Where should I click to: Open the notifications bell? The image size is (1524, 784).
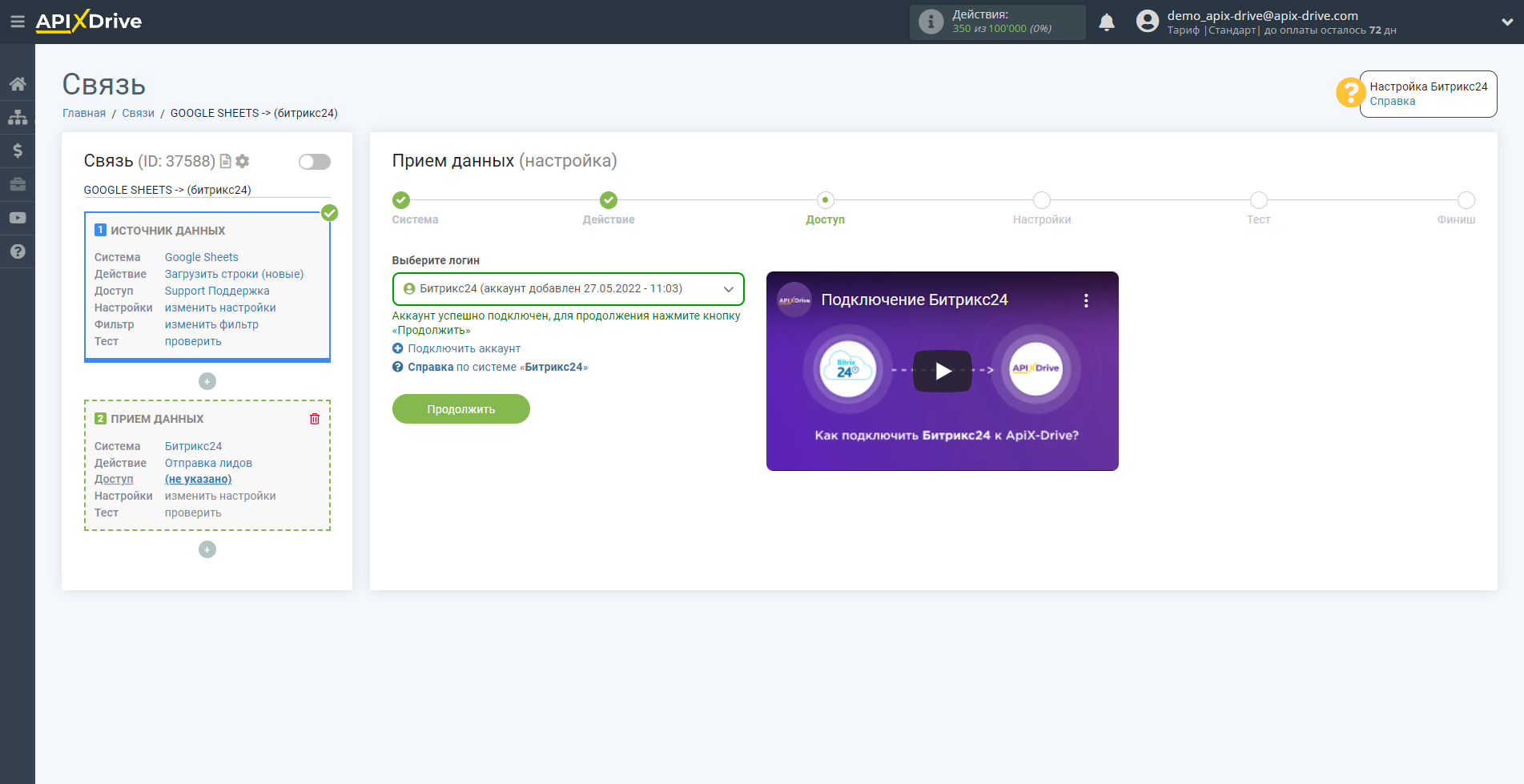pos(1107,22)
